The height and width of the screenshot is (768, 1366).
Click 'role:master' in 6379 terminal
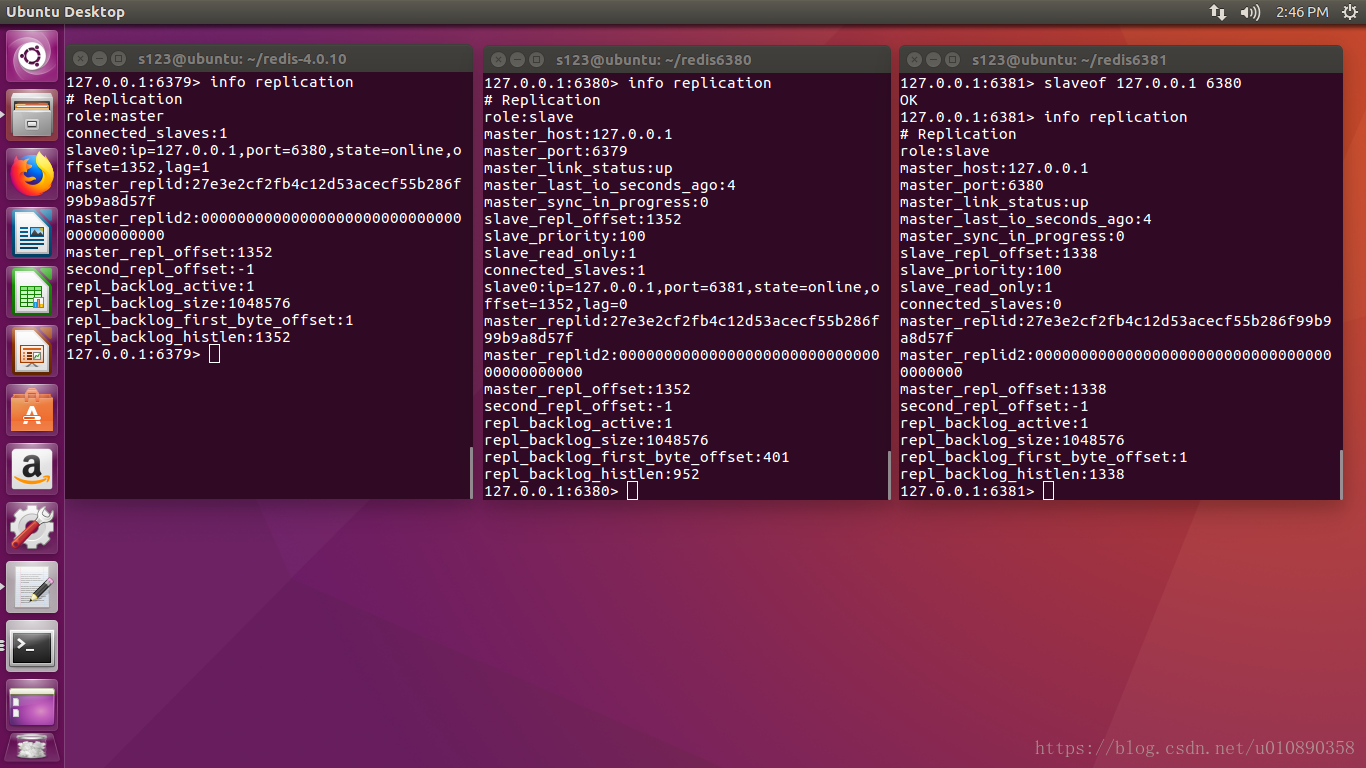[115, 116]
